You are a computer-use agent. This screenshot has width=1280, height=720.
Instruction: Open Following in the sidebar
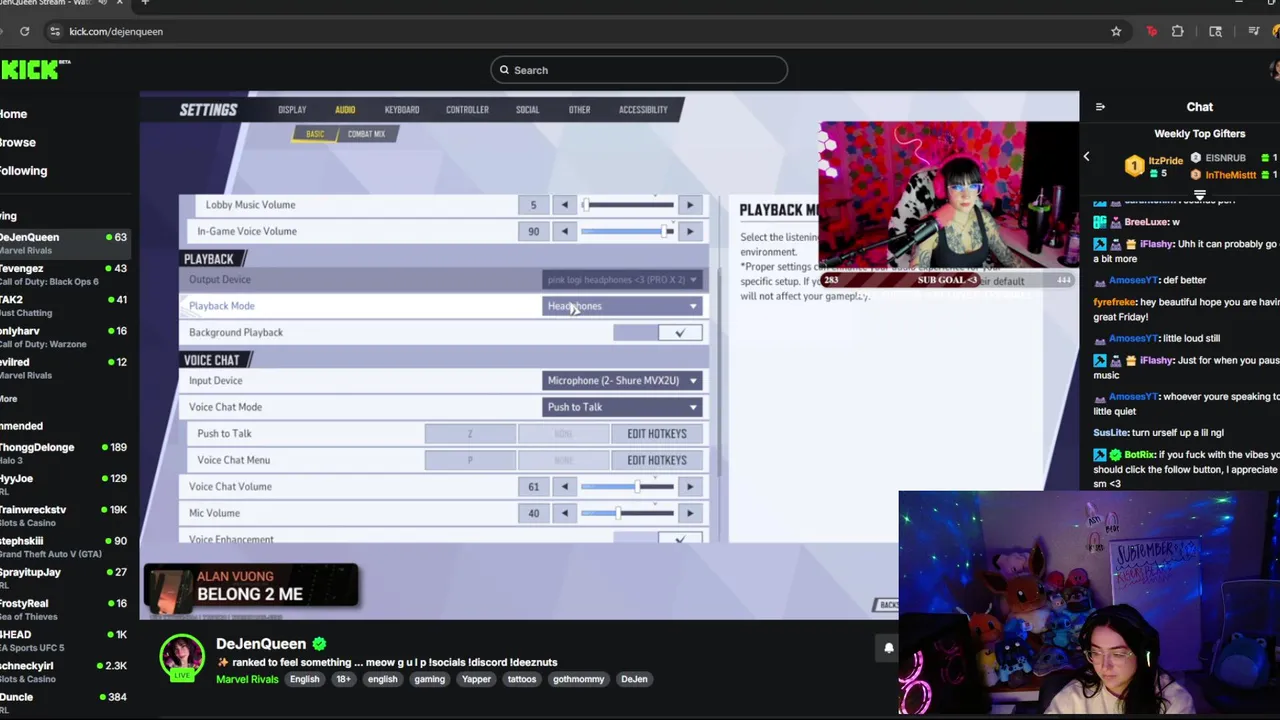24,171
